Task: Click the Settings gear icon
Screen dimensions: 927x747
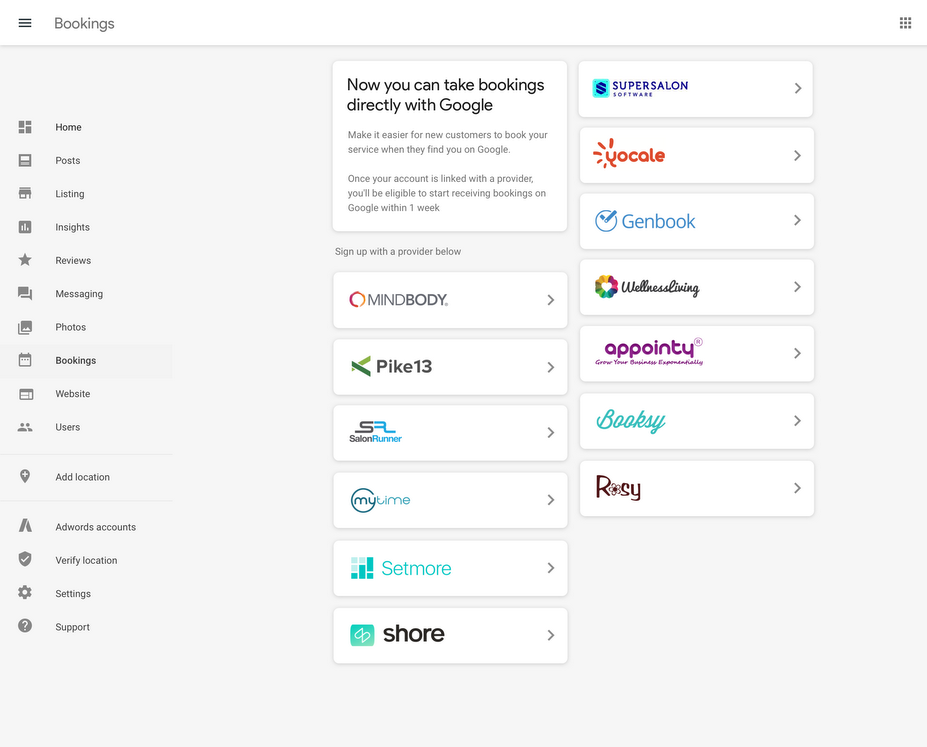Action: 25,592
